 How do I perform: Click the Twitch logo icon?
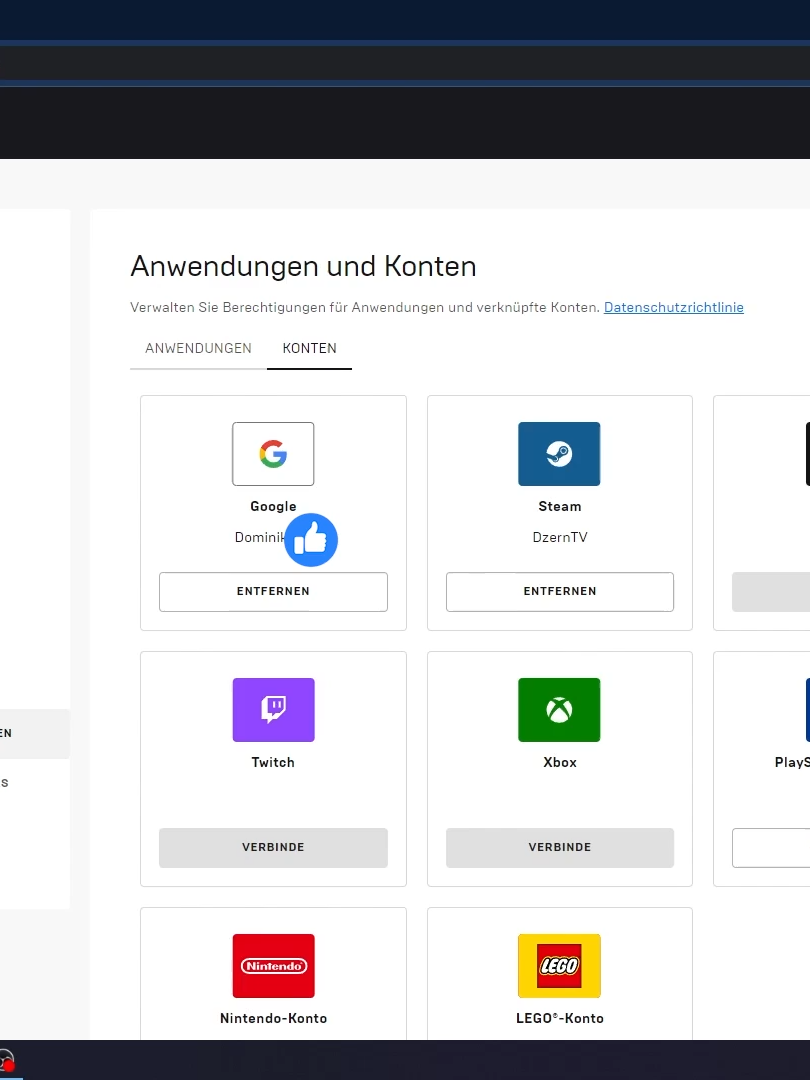click(x=273, y=709)
